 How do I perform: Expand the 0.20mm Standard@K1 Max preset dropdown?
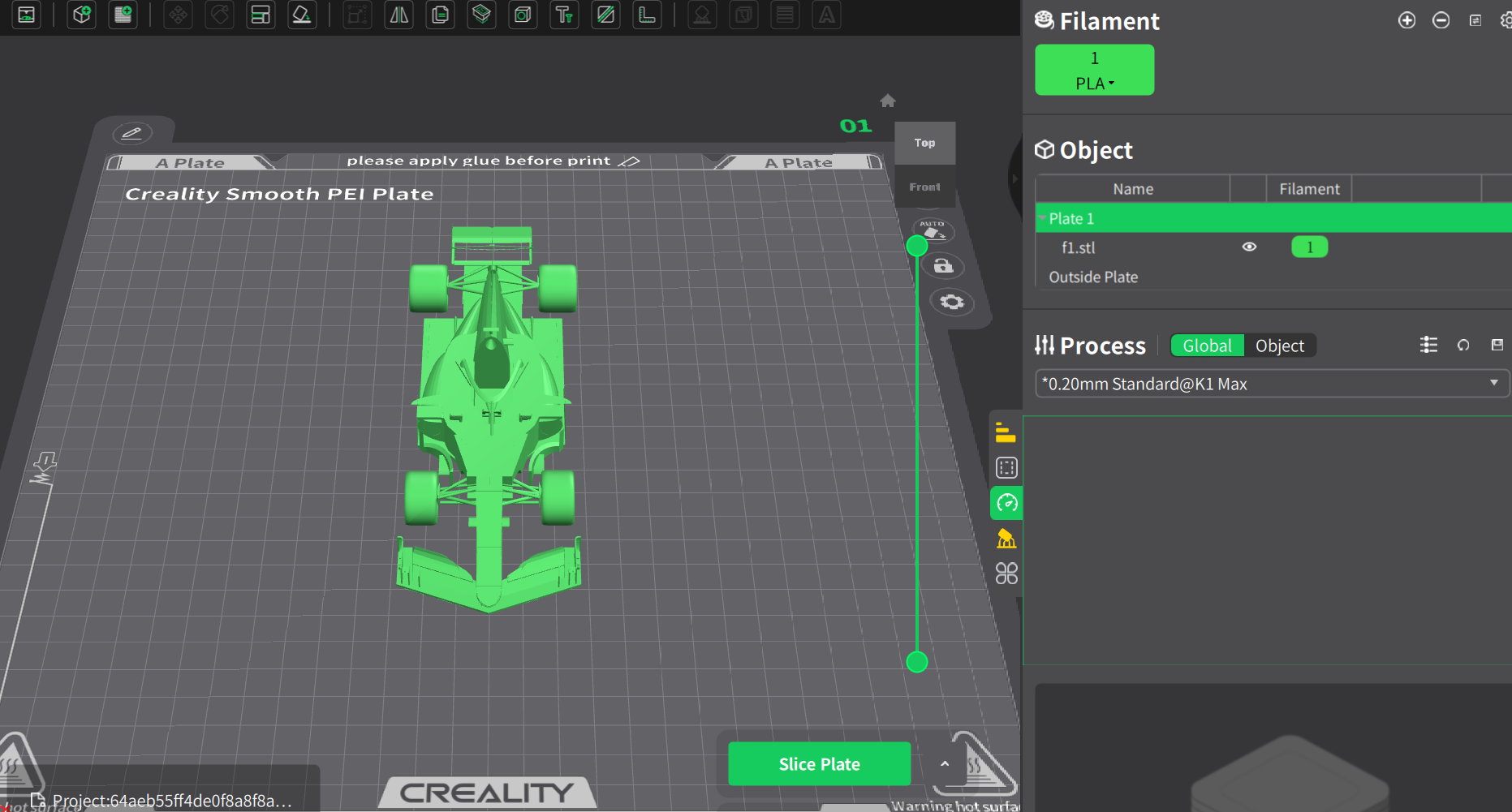coord(1493,383)
